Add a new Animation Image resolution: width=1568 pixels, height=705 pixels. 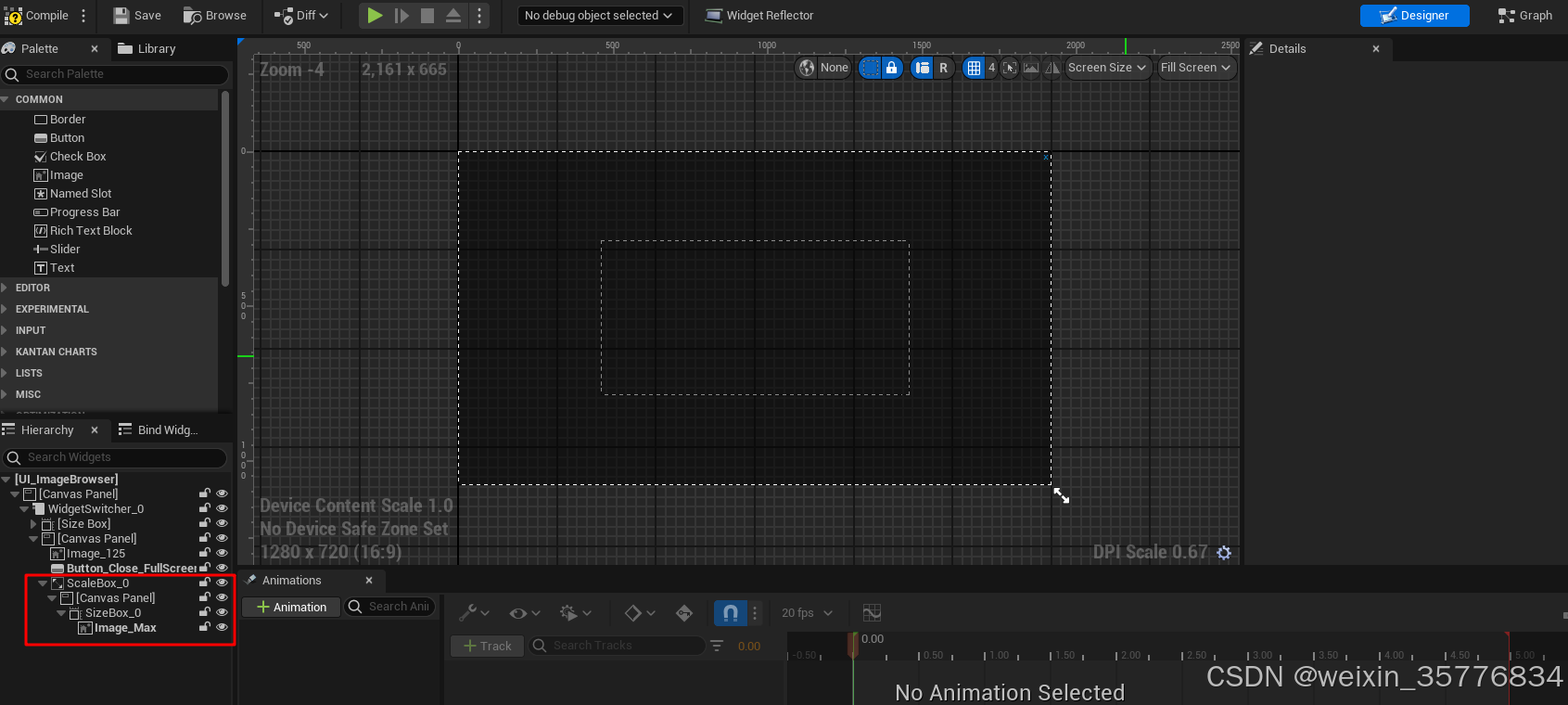(291, 608)
